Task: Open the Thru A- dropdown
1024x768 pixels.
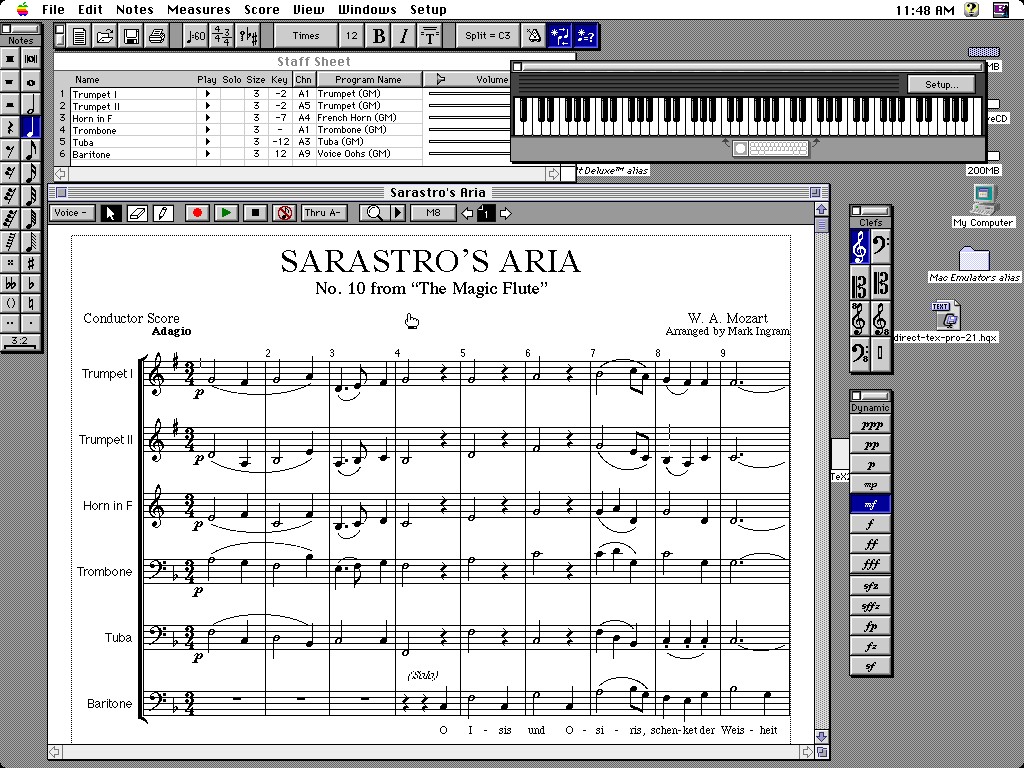Action: point(323,213)
